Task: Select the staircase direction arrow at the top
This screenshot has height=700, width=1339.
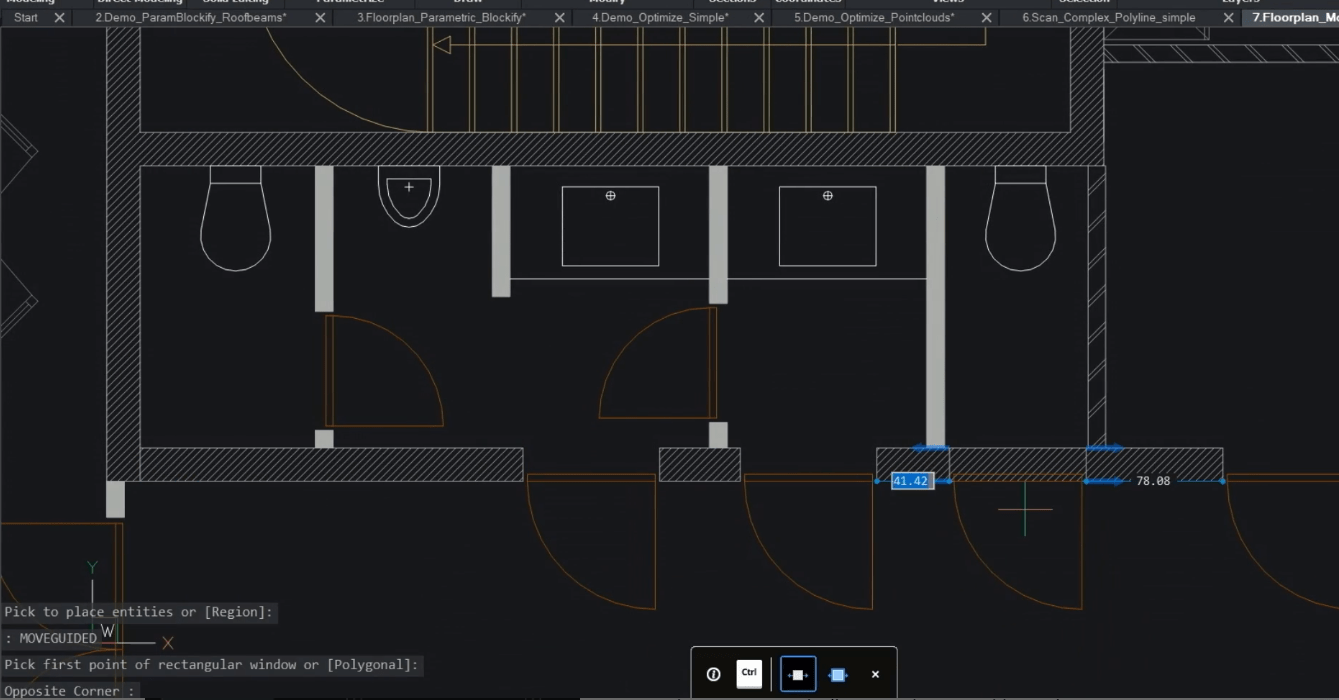Action: [x=441, y=45]
